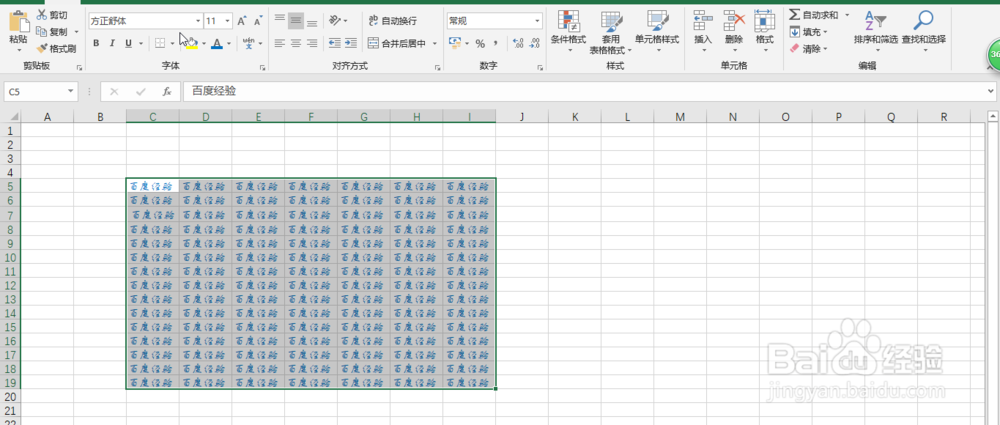Viewport: 1000px width, 425px height.
Task: Toggle Bold formatting
Action: (x=96, y=43)
